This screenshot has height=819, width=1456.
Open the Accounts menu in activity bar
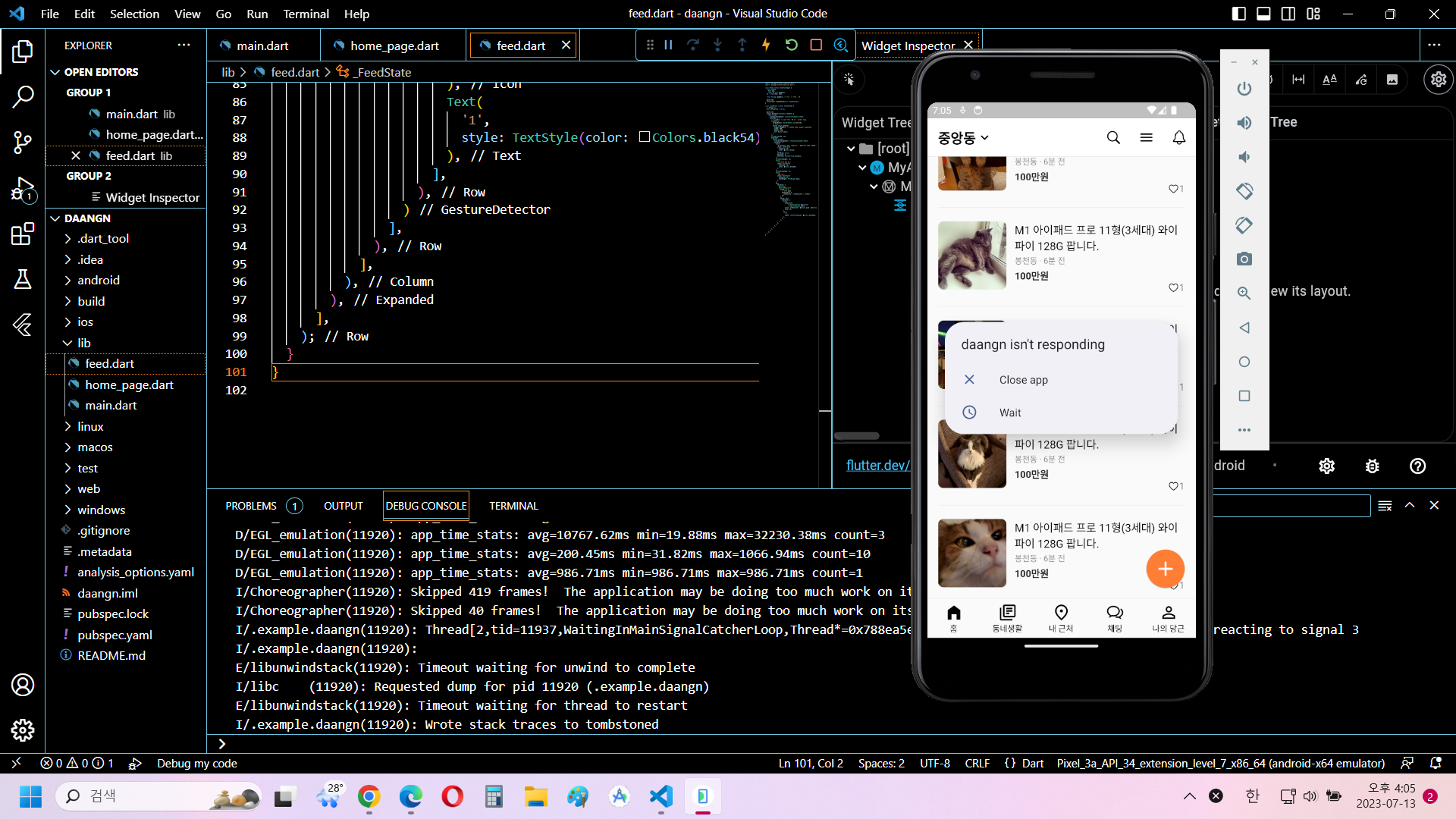(x=23, y=685)
